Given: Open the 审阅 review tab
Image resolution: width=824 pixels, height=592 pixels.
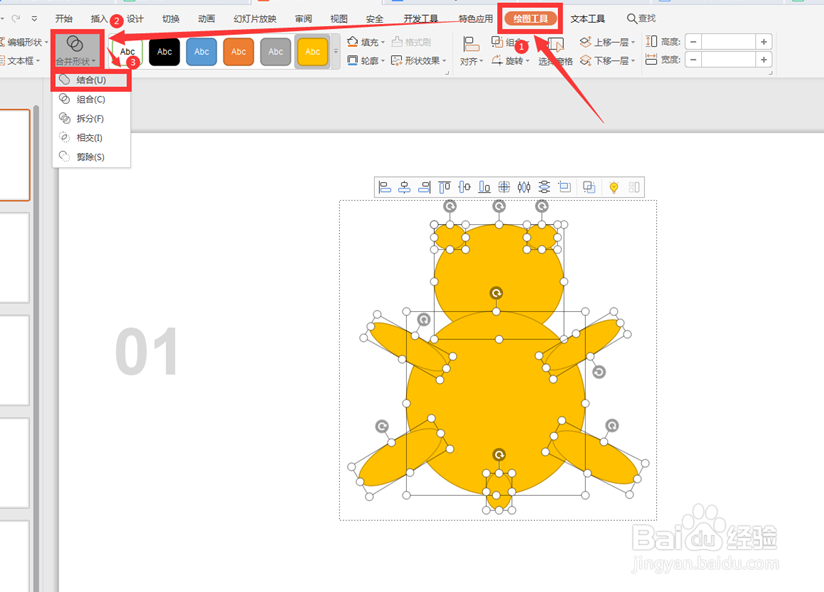Looking at the screenshot, I should (x=303, y=19).
